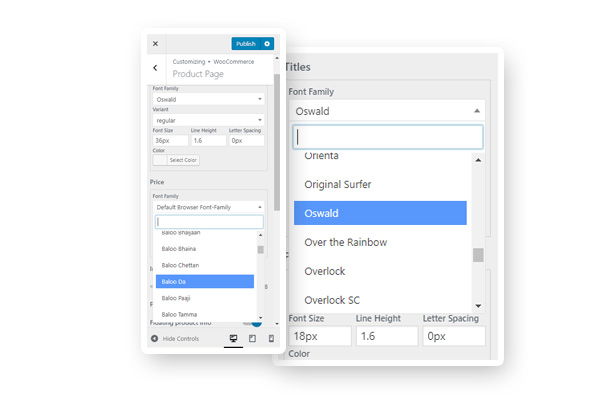
Task: Click down arrow of Baloo font list scrollbar
Action: point(261,318)
